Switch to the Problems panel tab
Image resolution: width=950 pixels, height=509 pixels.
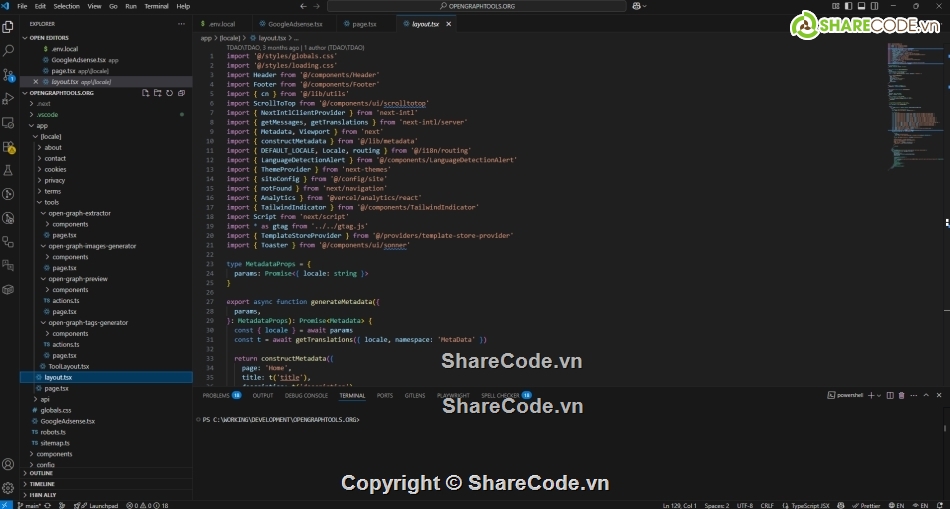(x=222, y=395)
